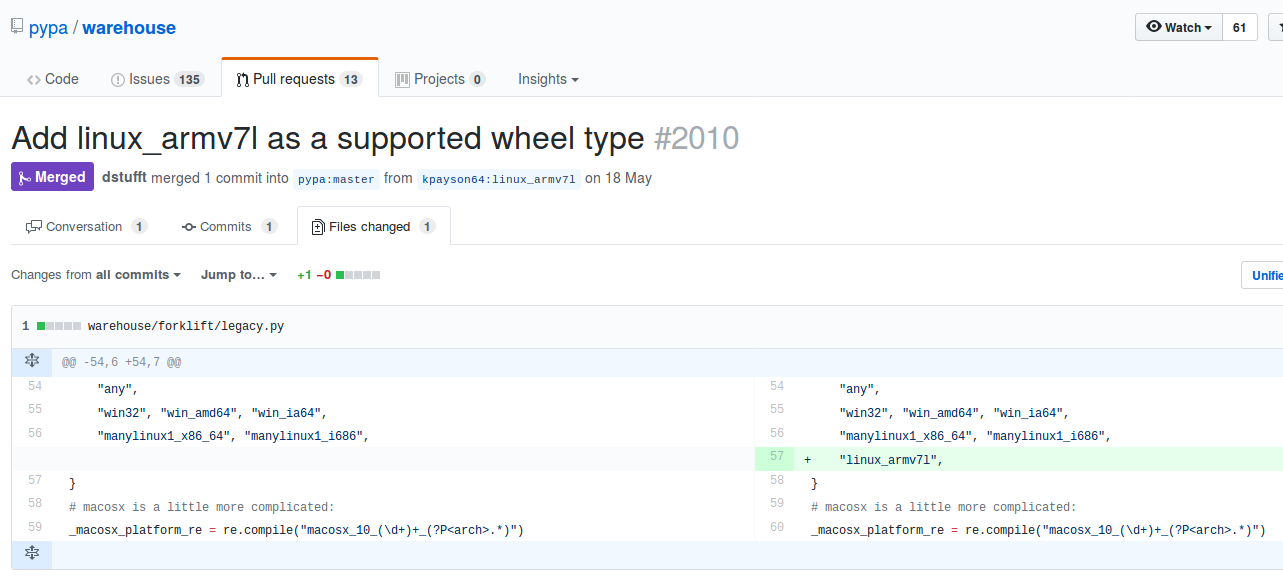
Task: Click the repository book icon beside pypa
Action: tap(17, 27)
